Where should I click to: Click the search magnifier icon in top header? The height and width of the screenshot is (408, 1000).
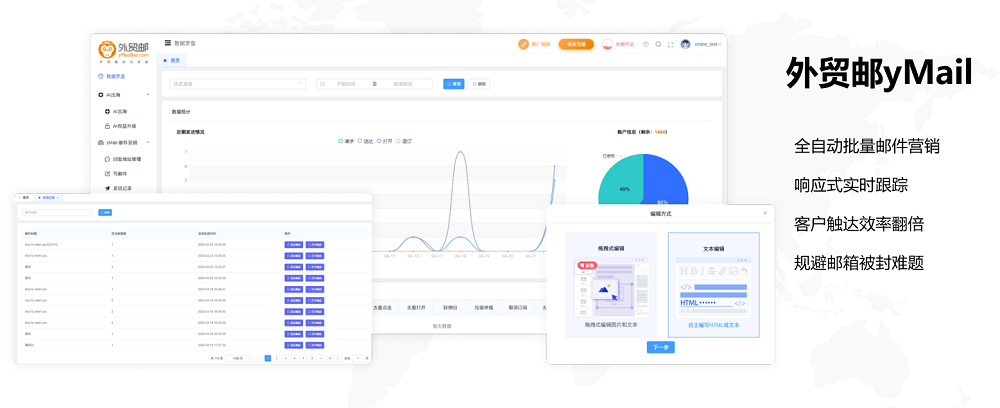(x=658, y=44)
